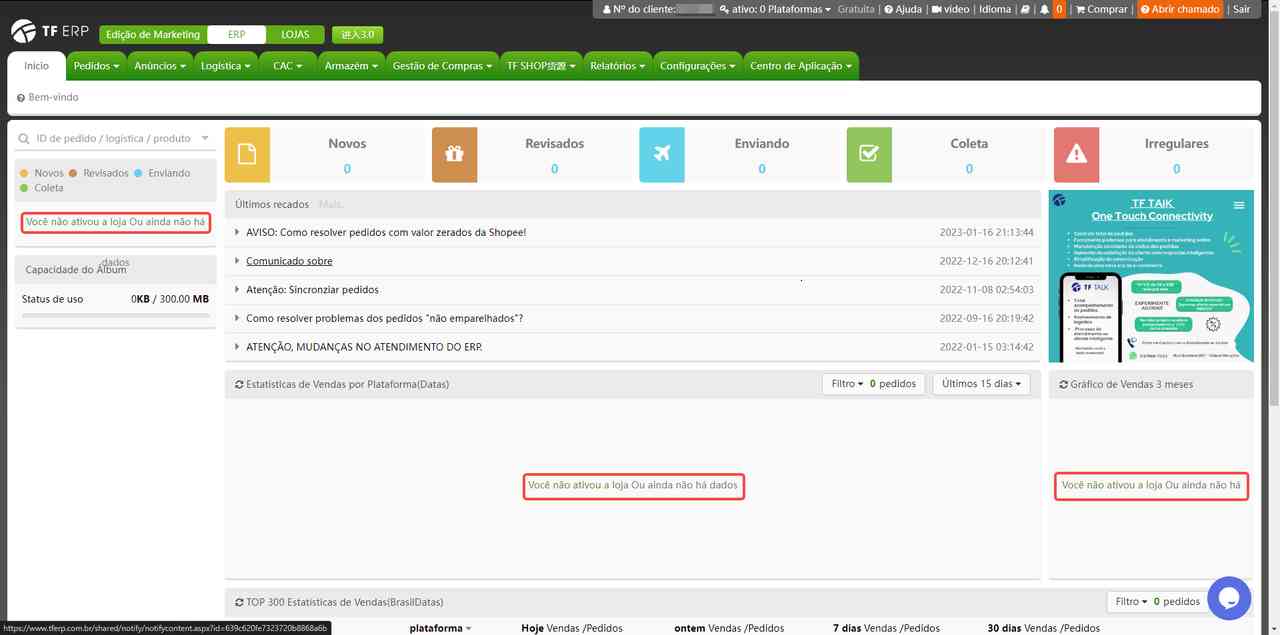The width and height of the screenshot is (1280, 635).
Task: Open the Relatórios menu
Action: point(616,66)
